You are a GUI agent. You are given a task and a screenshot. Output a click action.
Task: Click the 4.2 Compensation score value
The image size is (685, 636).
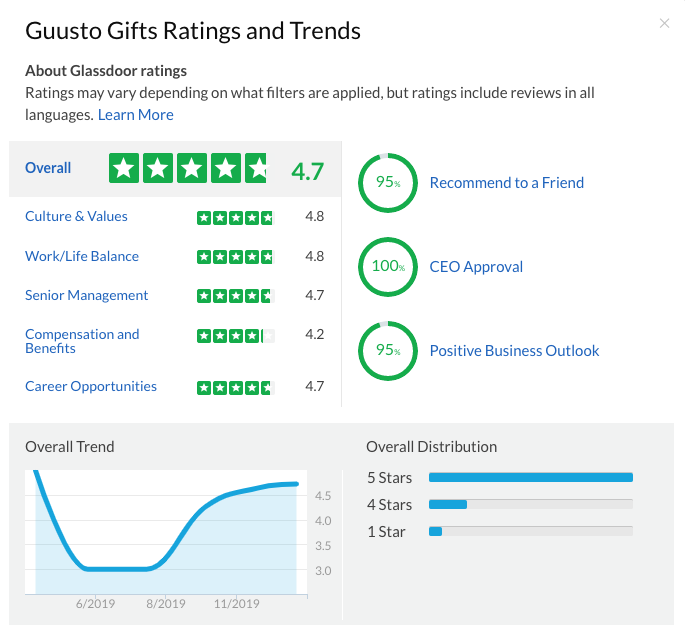pyautogui.click(x=315, y=335)
